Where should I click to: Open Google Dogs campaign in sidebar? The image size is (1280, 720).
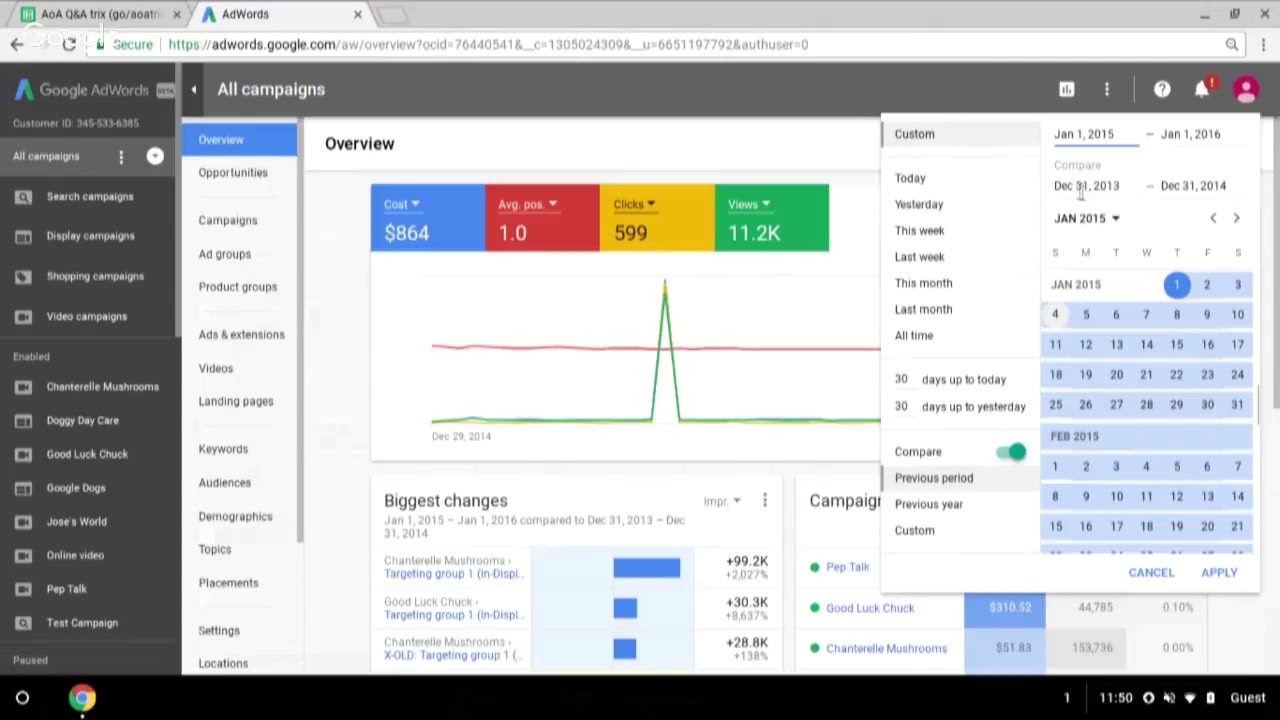coord(75,488)
